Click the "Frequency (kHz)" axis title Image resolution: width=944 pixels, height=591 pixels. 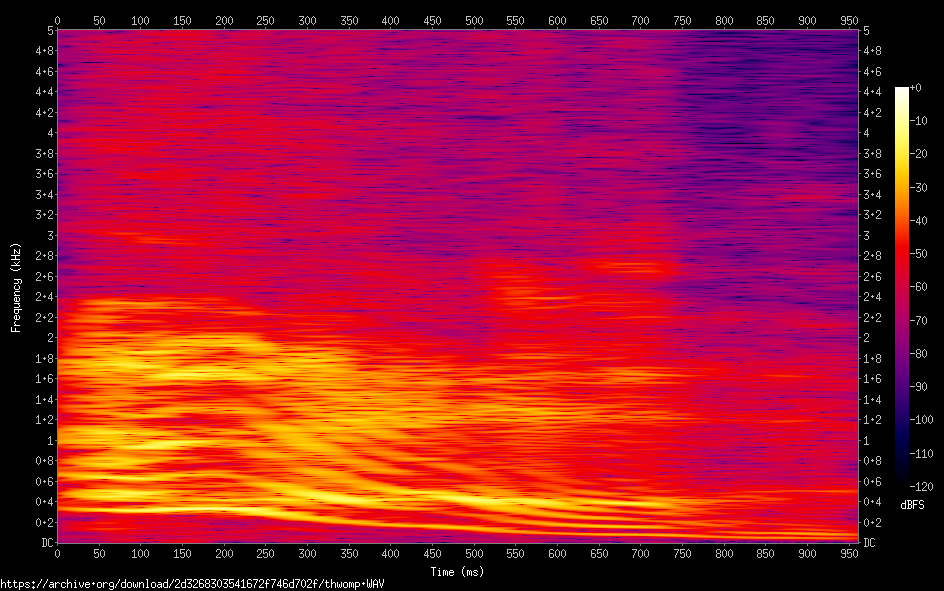(x=16, y=287)
